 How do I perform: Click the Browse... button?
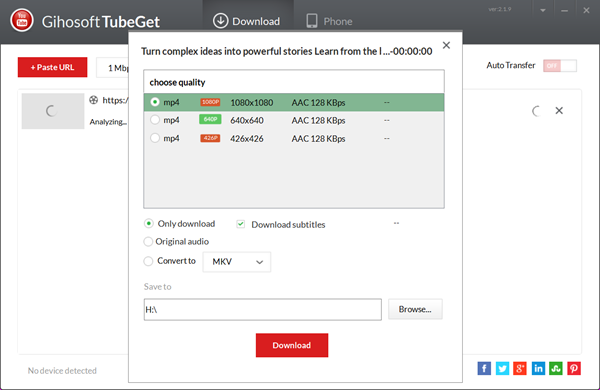(415, 309)
